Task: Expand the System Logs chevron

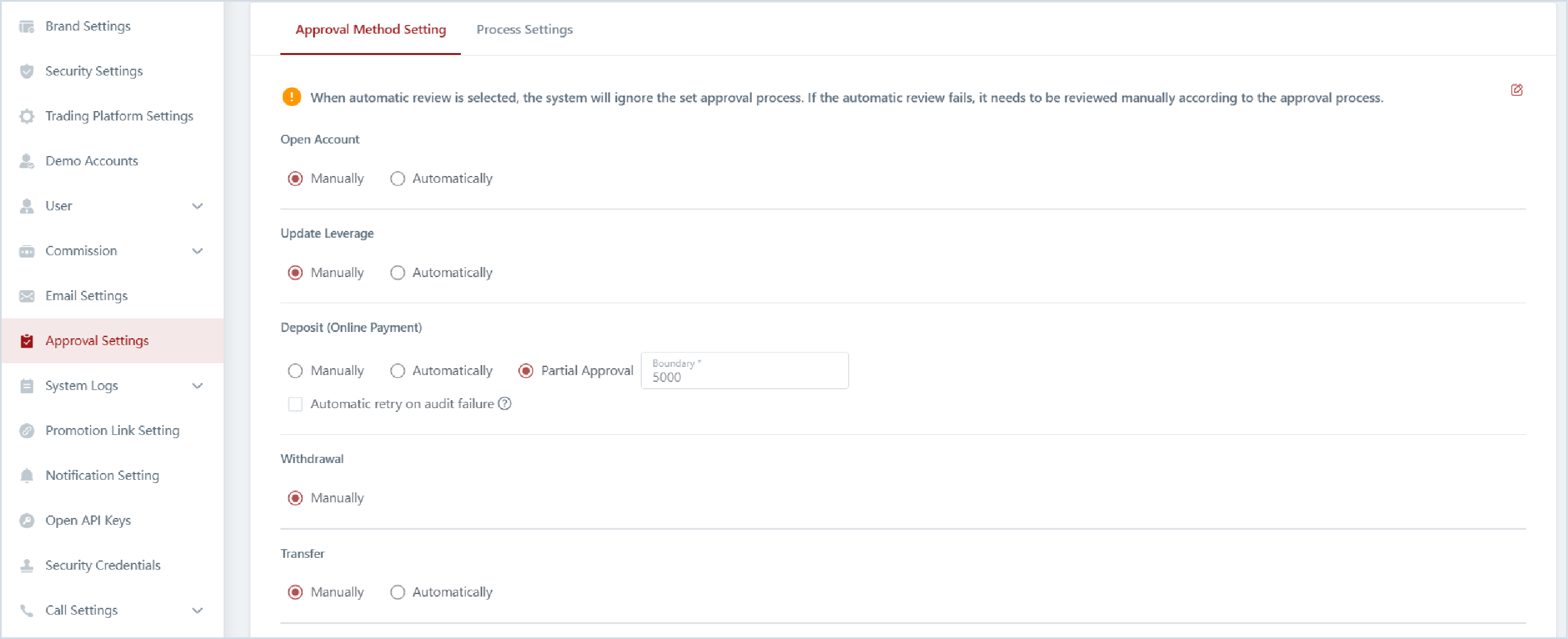Action: tap(197, 386)
